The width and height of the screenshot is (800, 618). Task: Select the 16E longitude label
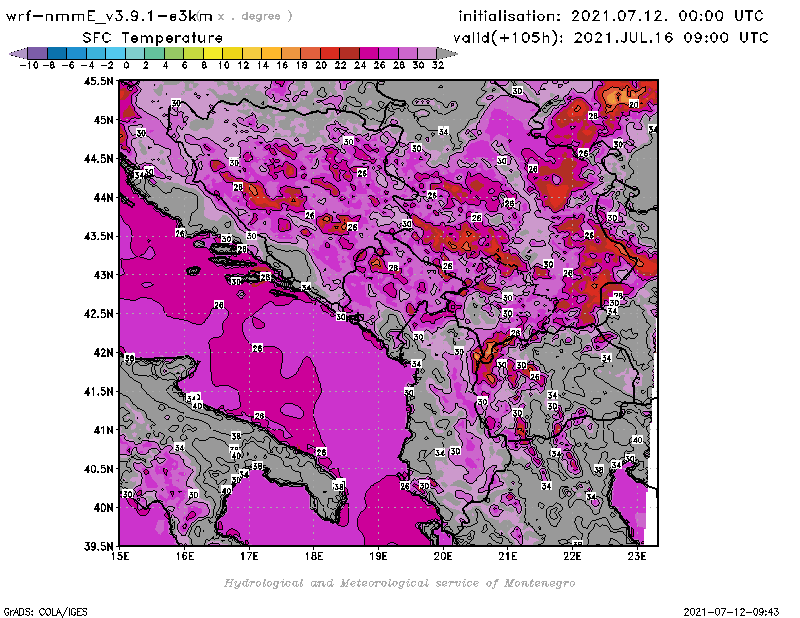185,556
